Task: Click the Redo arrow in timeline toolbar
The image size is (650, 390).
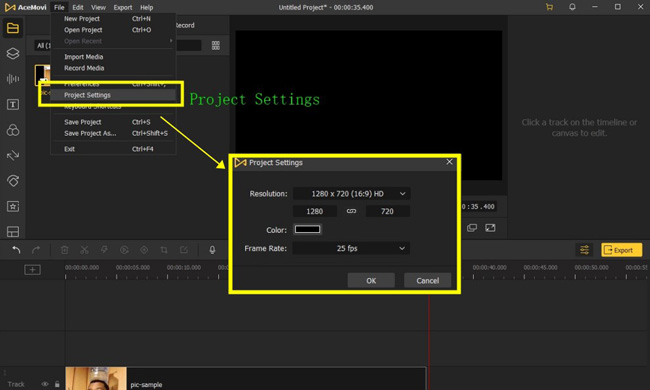Action: pyautogui.click(x=36, y=250)
